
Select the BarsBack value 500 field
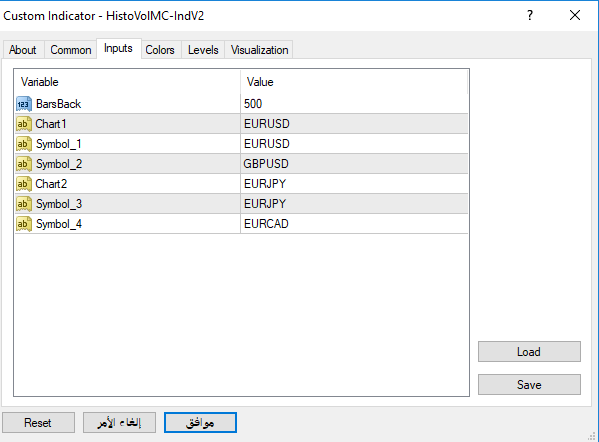[354, 104]
